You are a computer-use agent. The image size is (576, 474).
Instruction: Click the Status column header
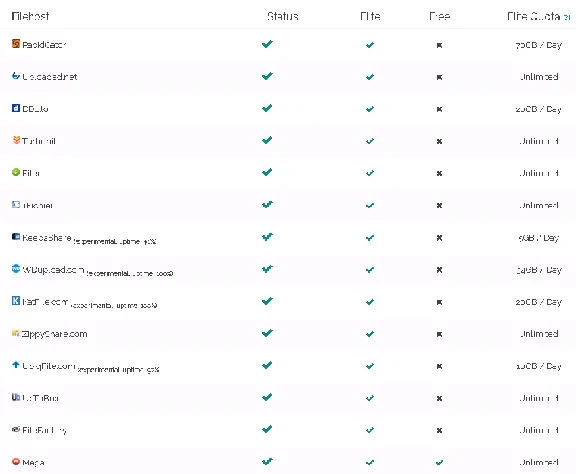click(x=282, y=16)
